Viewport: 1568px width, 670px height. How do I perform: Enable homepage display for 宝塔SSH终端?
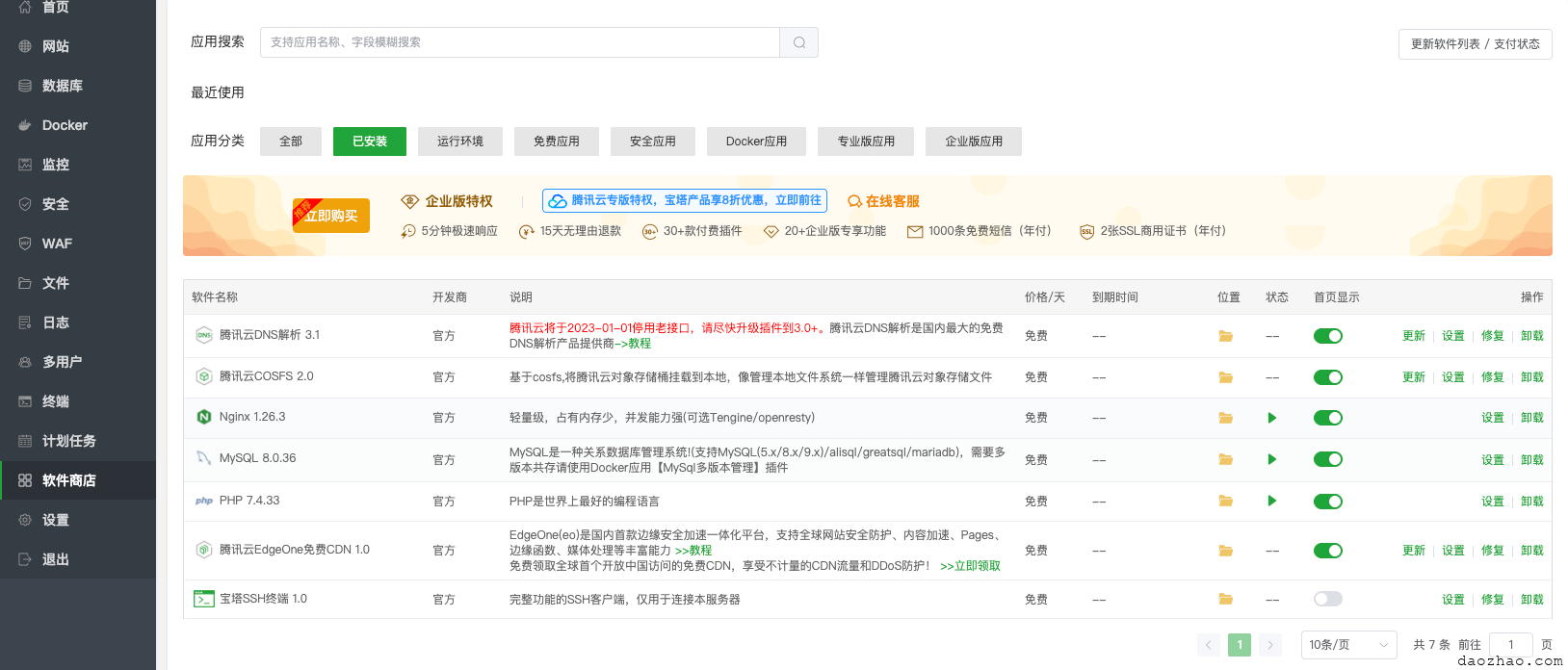[x=1327, y=599]
